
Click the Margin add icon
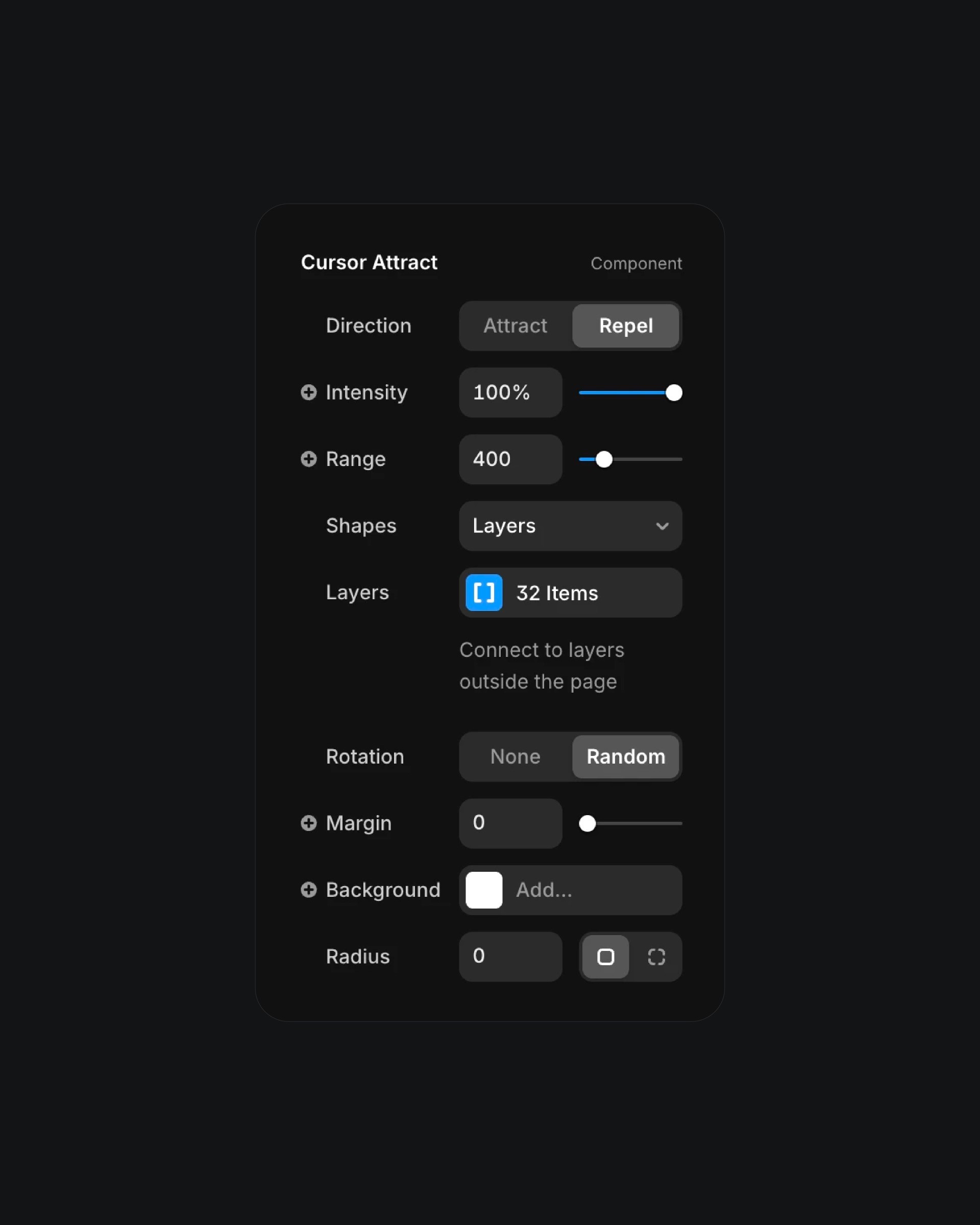[308, 822]
